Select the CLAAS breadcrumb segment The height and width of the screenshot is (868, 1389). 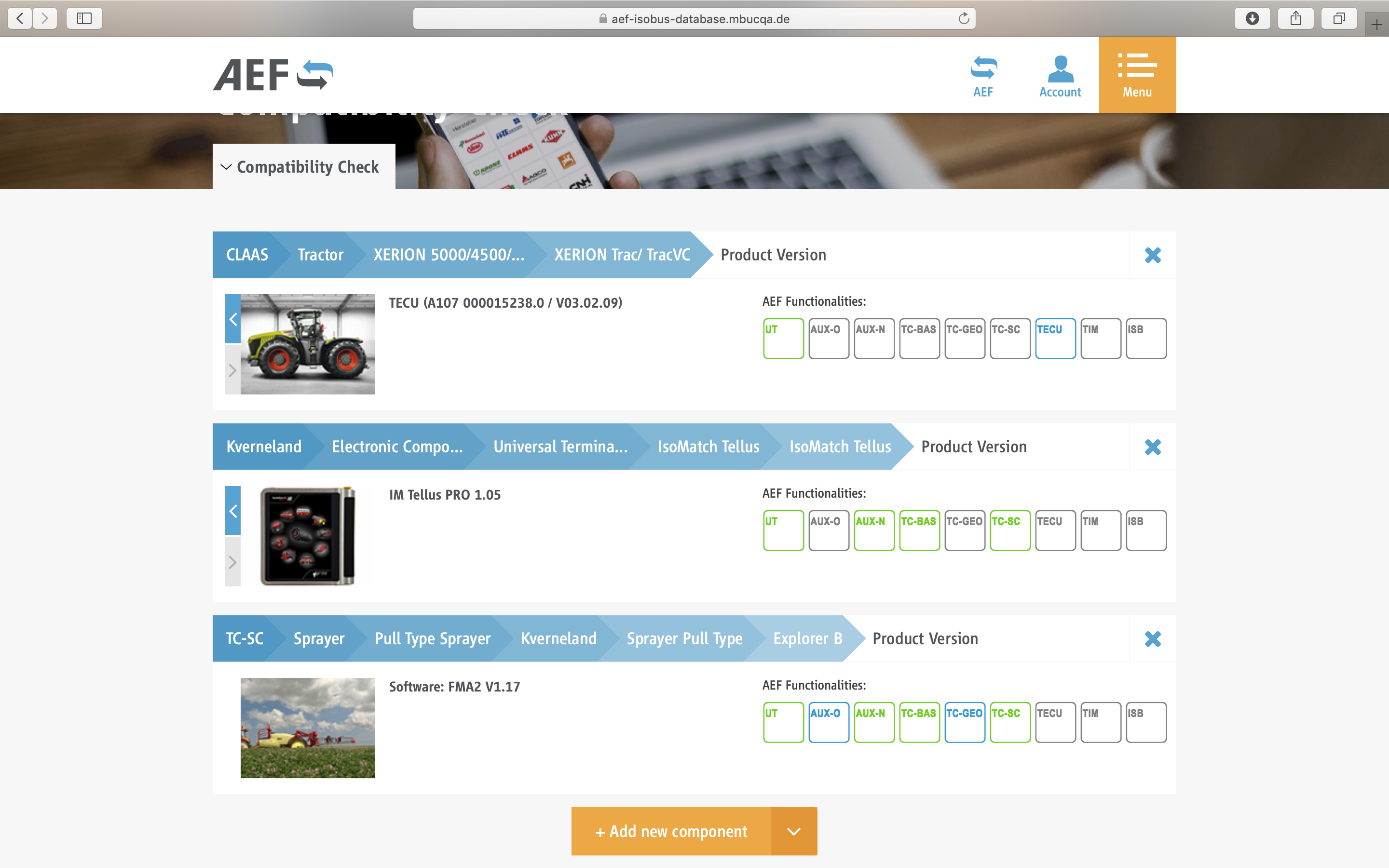point(247,255)
